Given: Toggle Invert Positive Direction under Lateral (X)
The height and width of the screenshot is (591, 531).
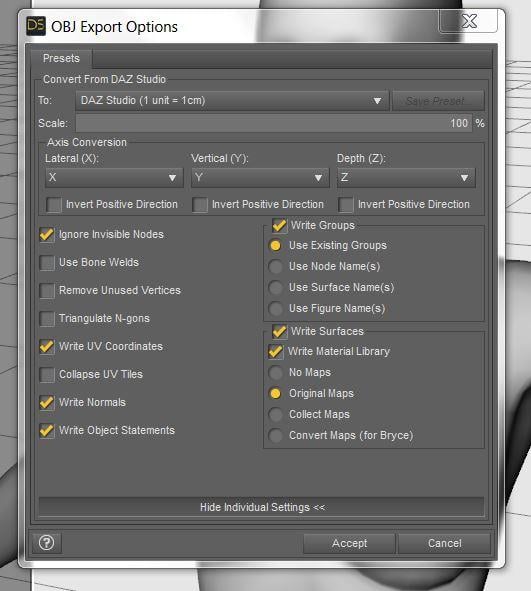Looking at the screenshot, I should pyautogui.click(x=54, y=205).
